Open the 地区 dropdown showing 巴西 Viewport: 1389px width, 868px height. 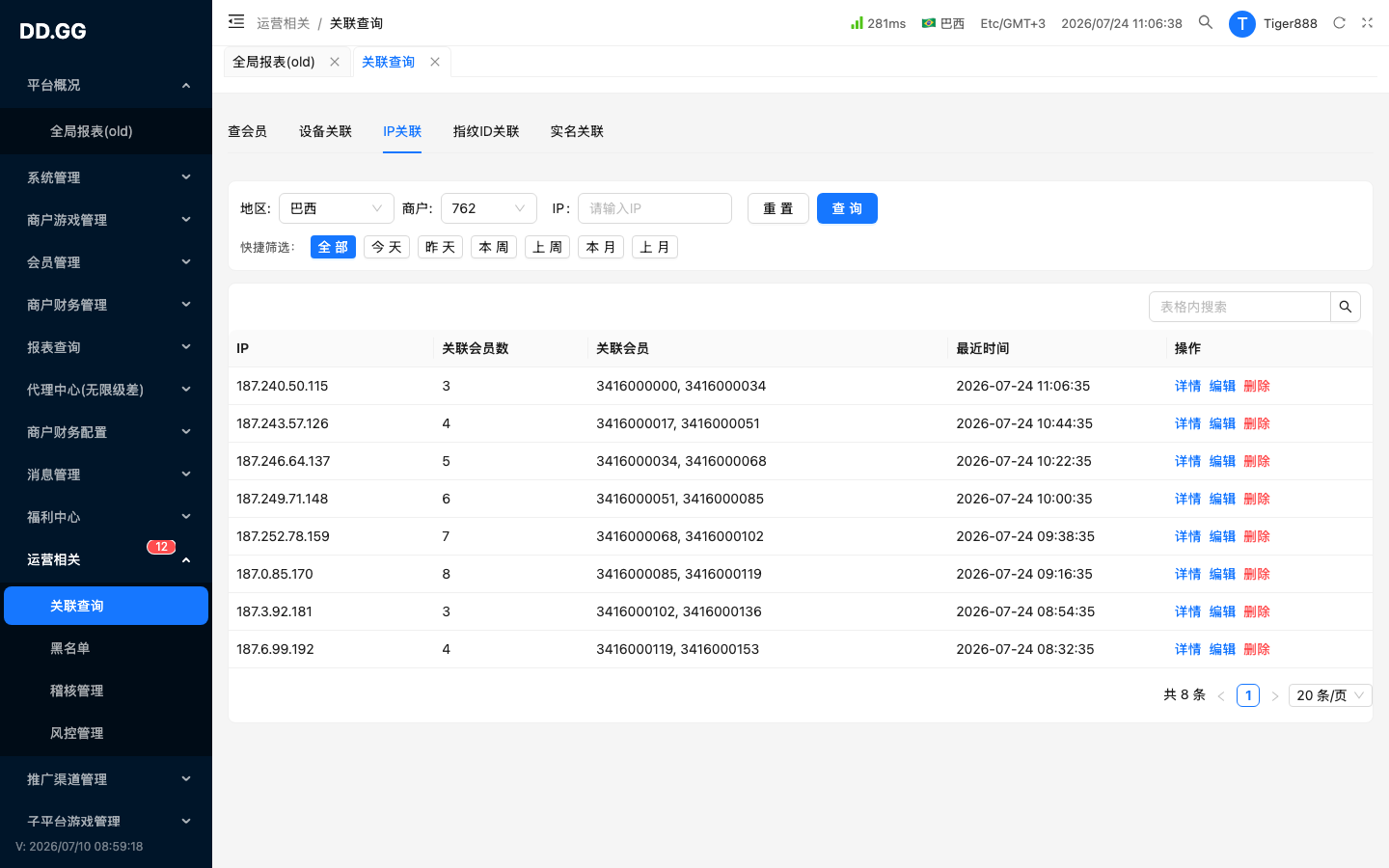point(337,208)
